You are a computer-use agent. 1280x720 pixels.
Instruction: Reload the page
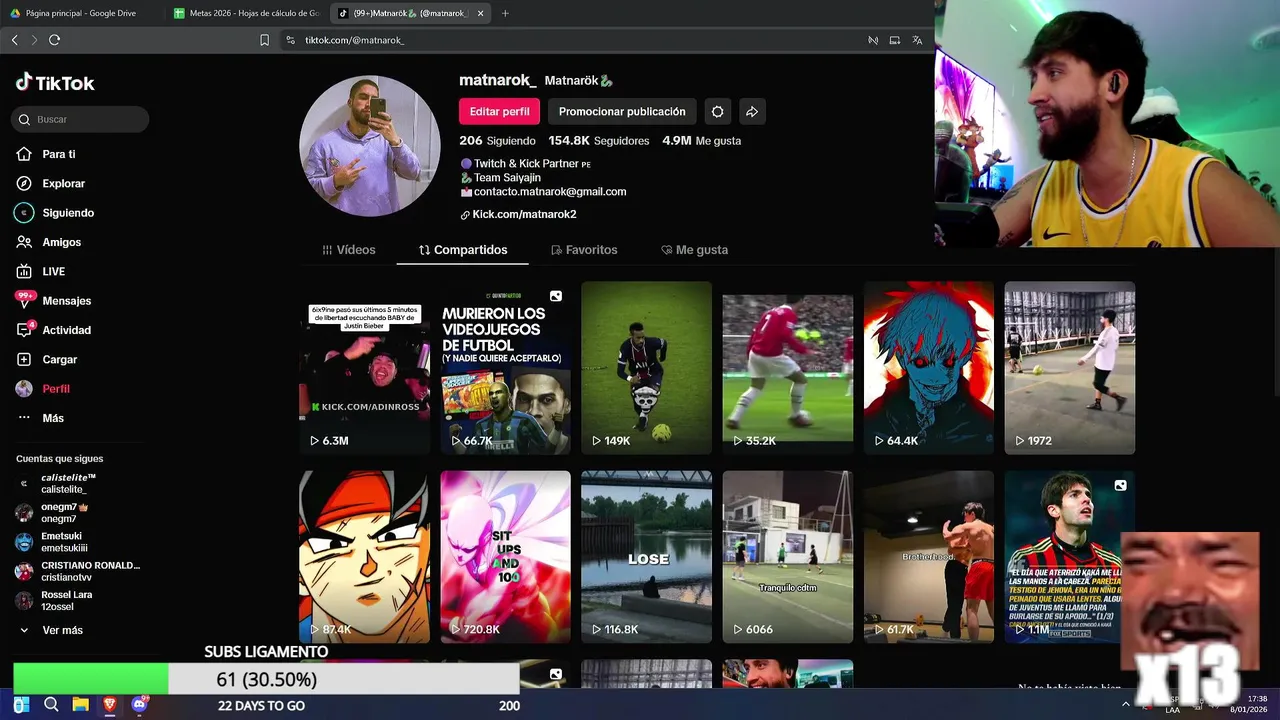[x=54, y=40]
